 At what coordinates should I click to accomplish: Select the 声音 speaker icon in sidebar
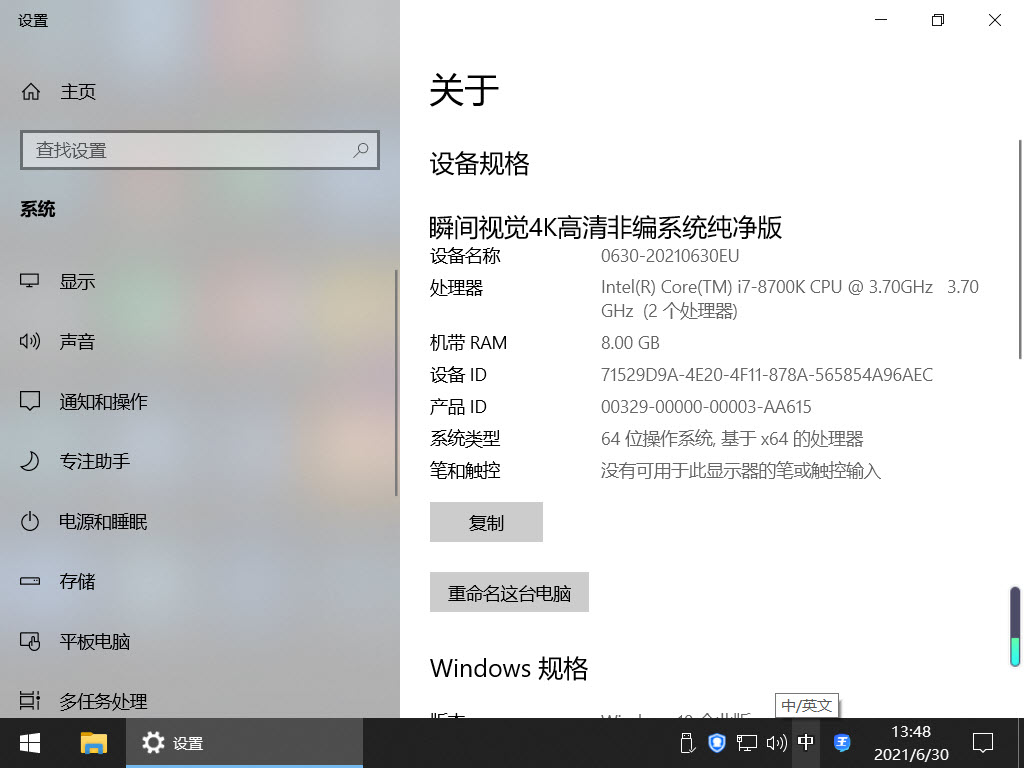(29, 341)
